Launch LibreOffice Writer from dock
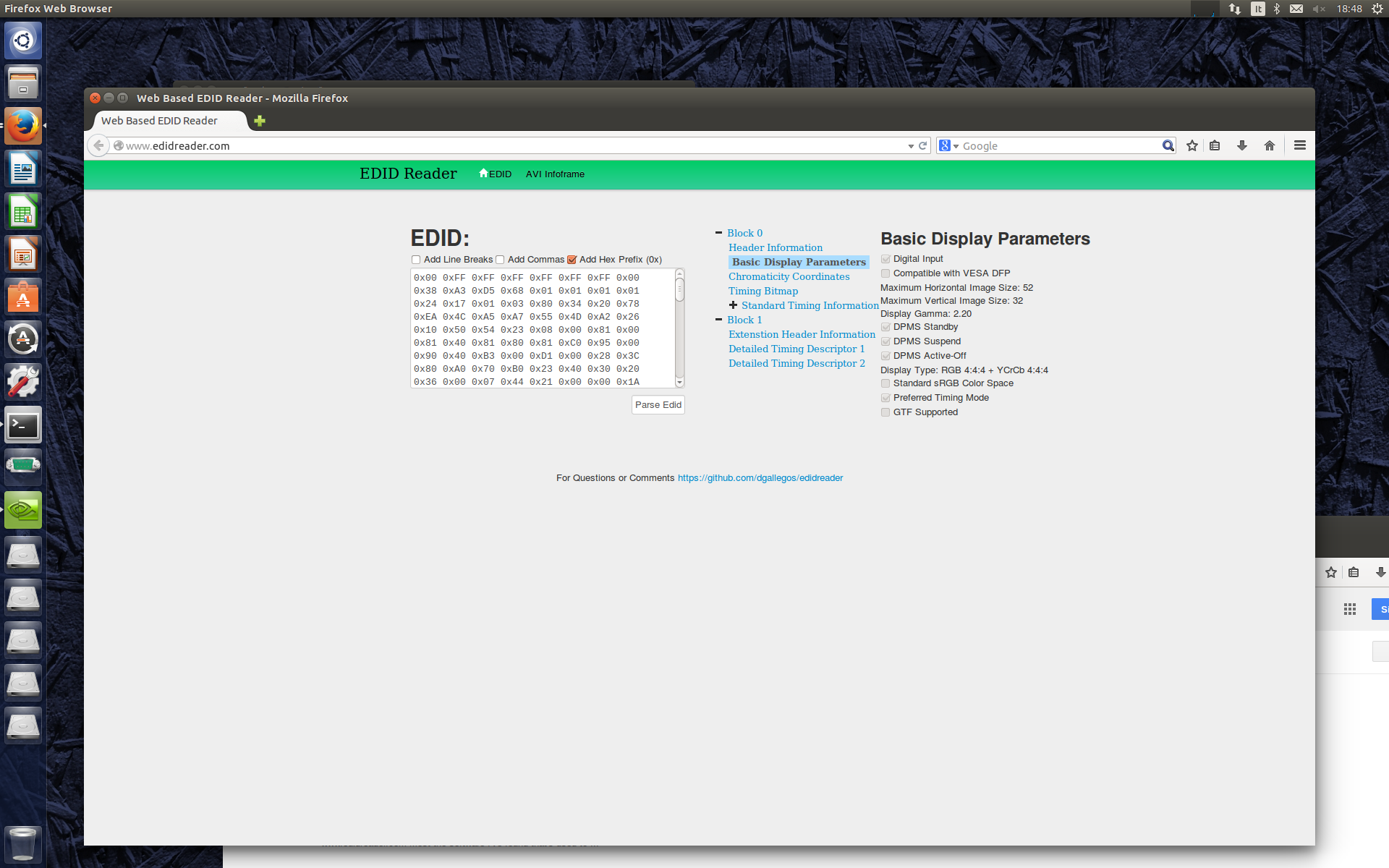The height and width of the screenshot is (868, 1389). coord(23,169)
